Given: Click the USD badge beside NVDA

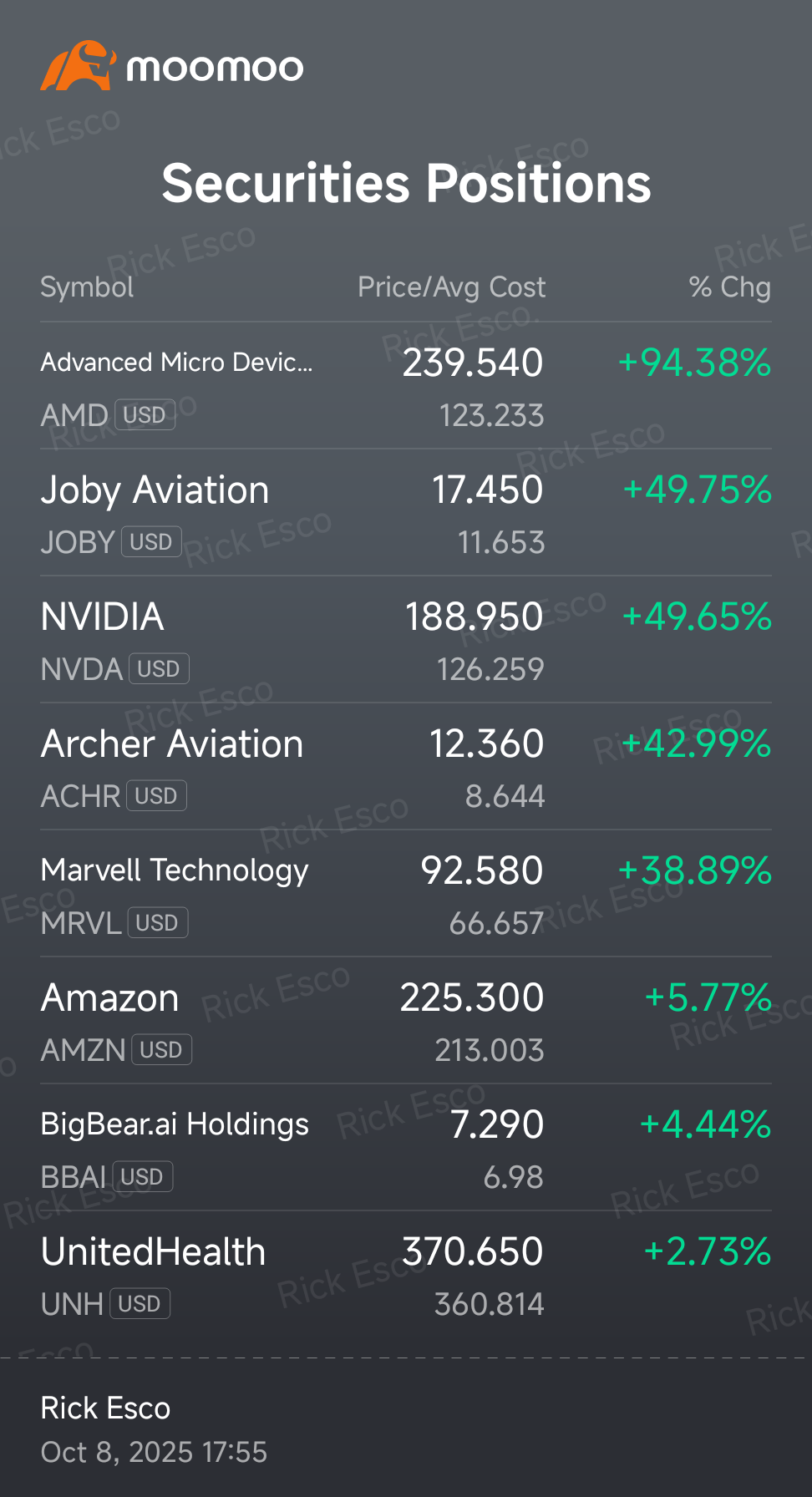Looking at the screenshot, I should tap(159, 669).
